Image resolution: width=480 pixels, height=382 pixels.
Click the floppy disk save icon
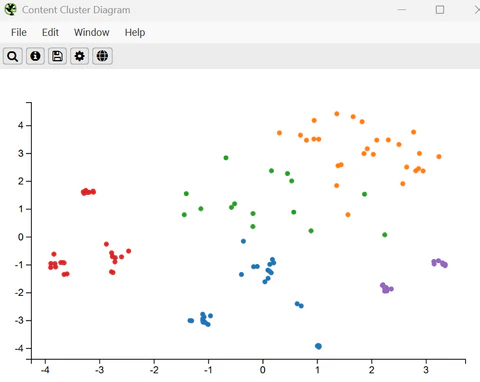(57, 56)
